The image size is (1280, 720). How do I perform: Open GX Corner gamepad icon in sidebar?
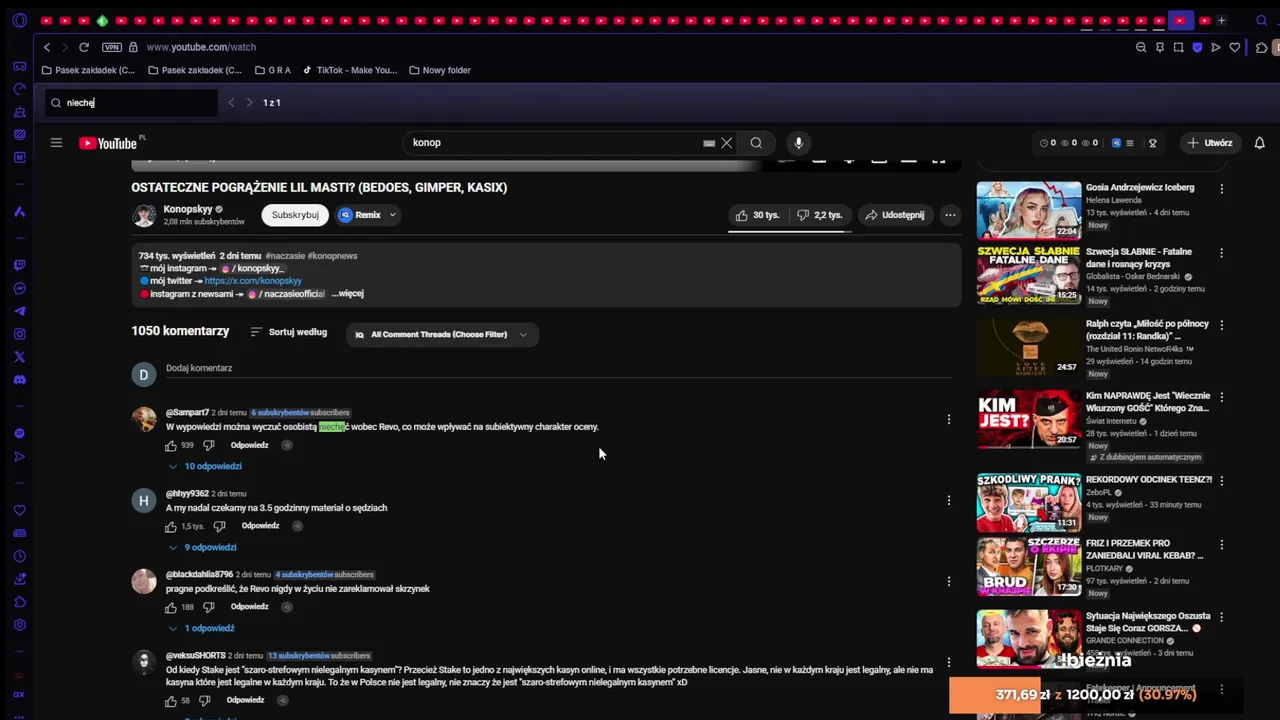(19, 66)
